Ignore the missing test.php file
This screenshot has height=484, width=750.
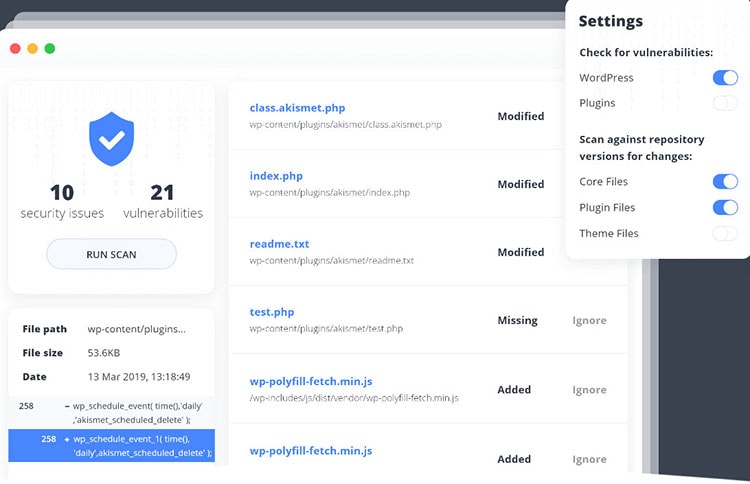(x=589, y=321)
